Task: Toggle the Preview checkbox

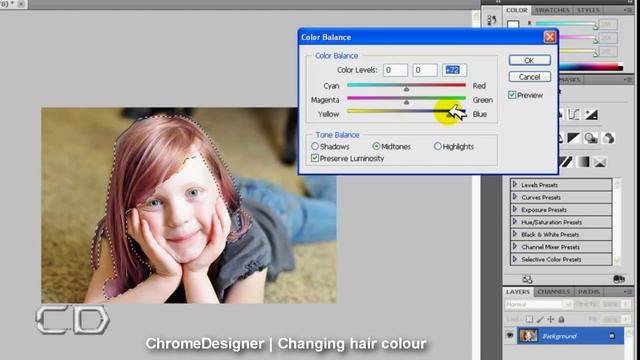Action: point(512,95)
